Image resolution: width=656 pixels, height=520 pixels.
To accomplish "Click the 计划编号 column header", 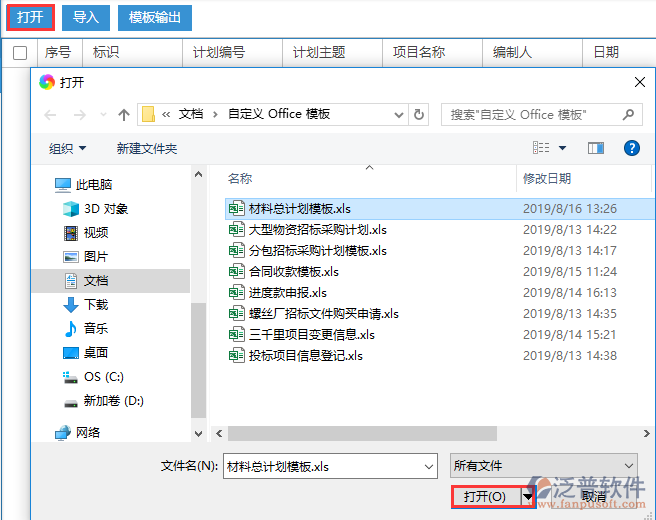I will [x=232, y=53].
